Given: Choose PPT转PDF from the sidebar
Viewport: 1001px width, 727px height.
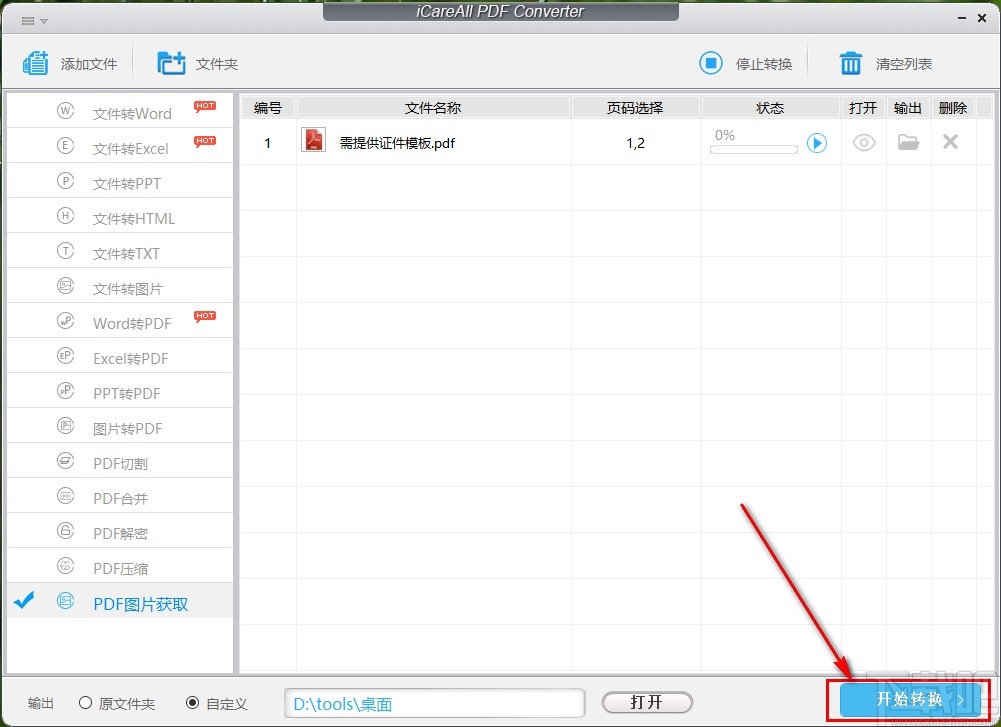Looking at the screenshot, I should point(120,391).
